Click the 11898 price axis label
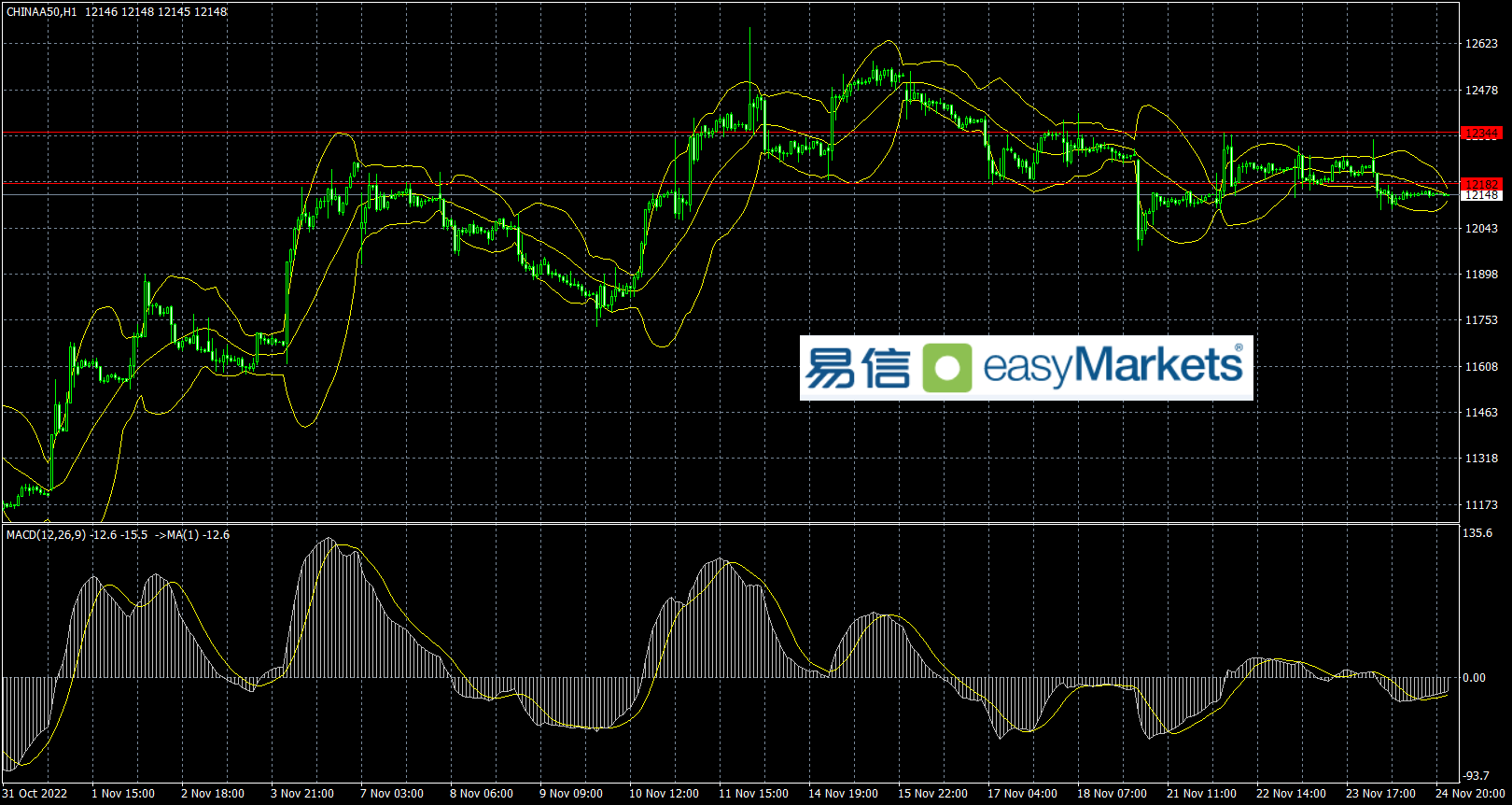 tap(1481, 275)
